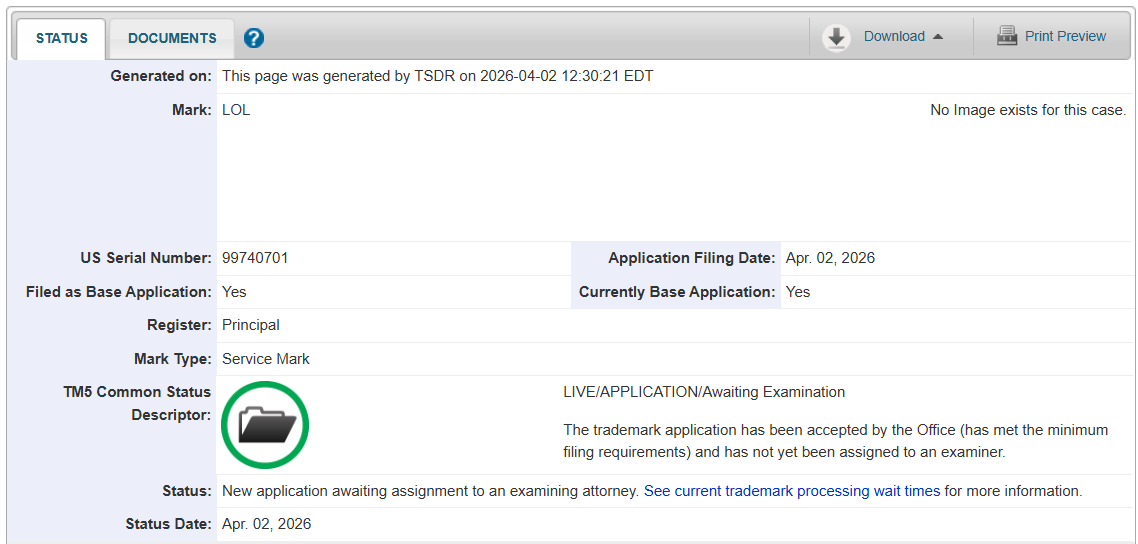Click the mark name LOL

click(x=236, y=111)
